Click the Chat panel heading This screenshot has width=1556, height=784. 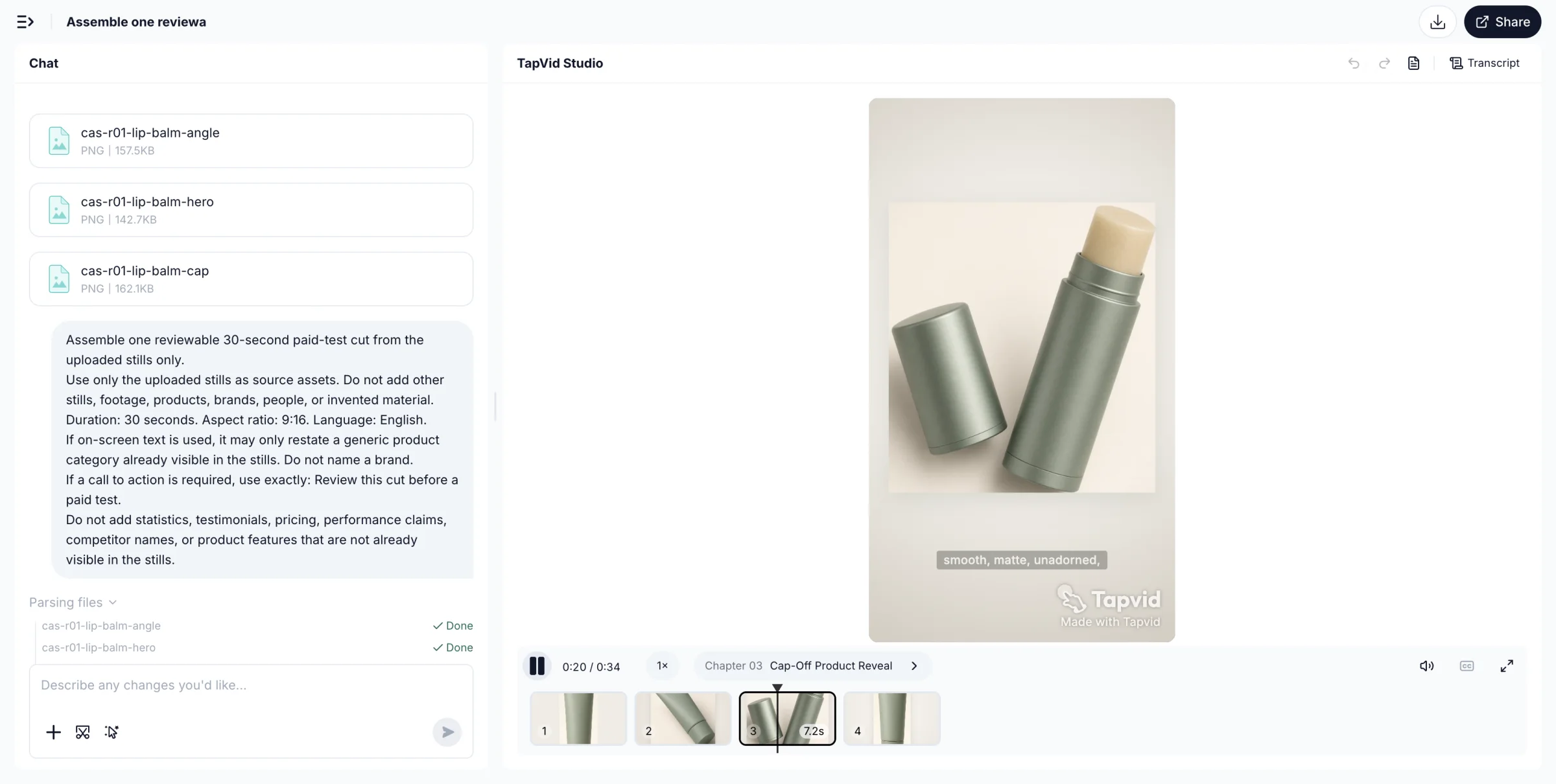43,63
